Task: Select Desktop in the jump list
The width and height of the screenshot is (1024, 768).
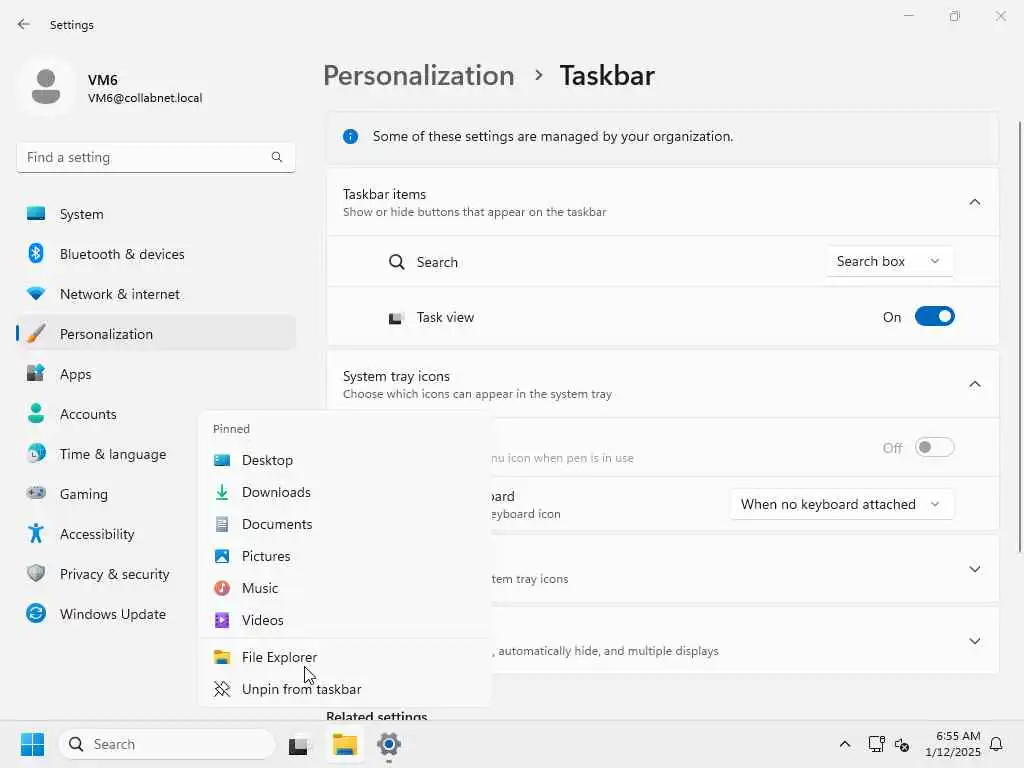Action: coord(344,460)
